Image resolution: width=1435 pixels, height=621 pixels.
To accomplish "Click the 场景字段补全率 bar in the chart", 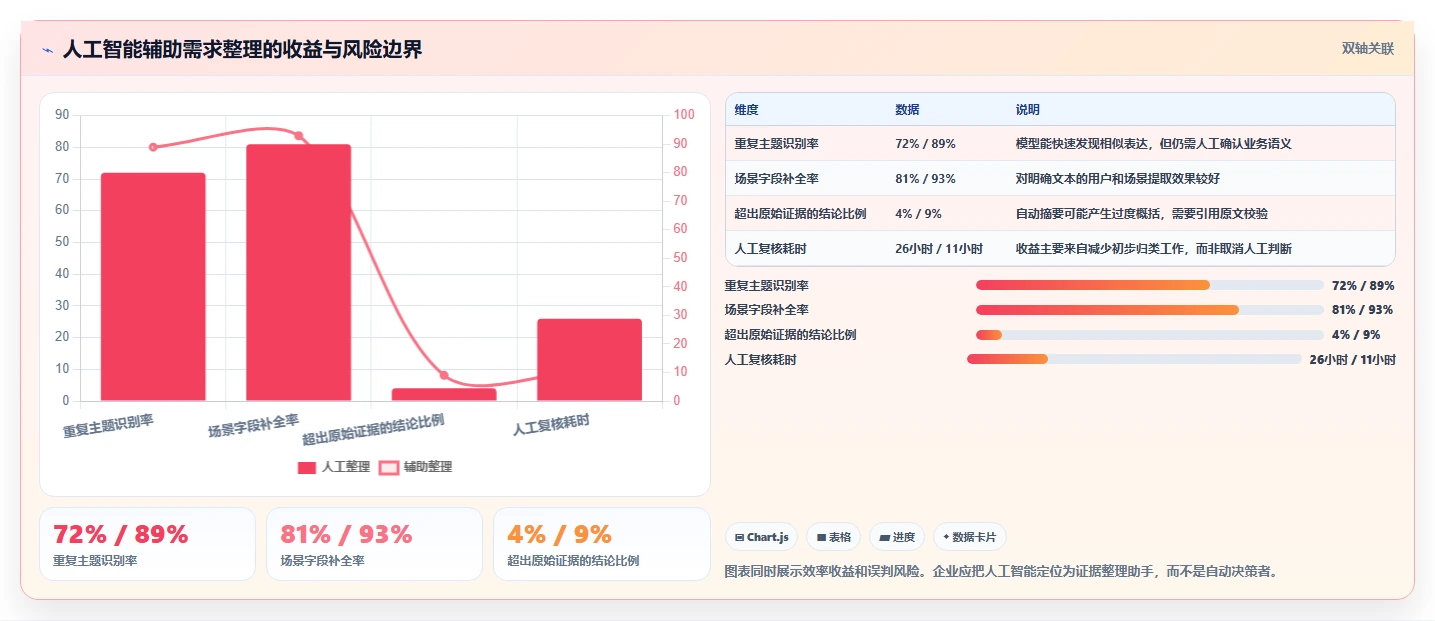I will click(298, 273).
